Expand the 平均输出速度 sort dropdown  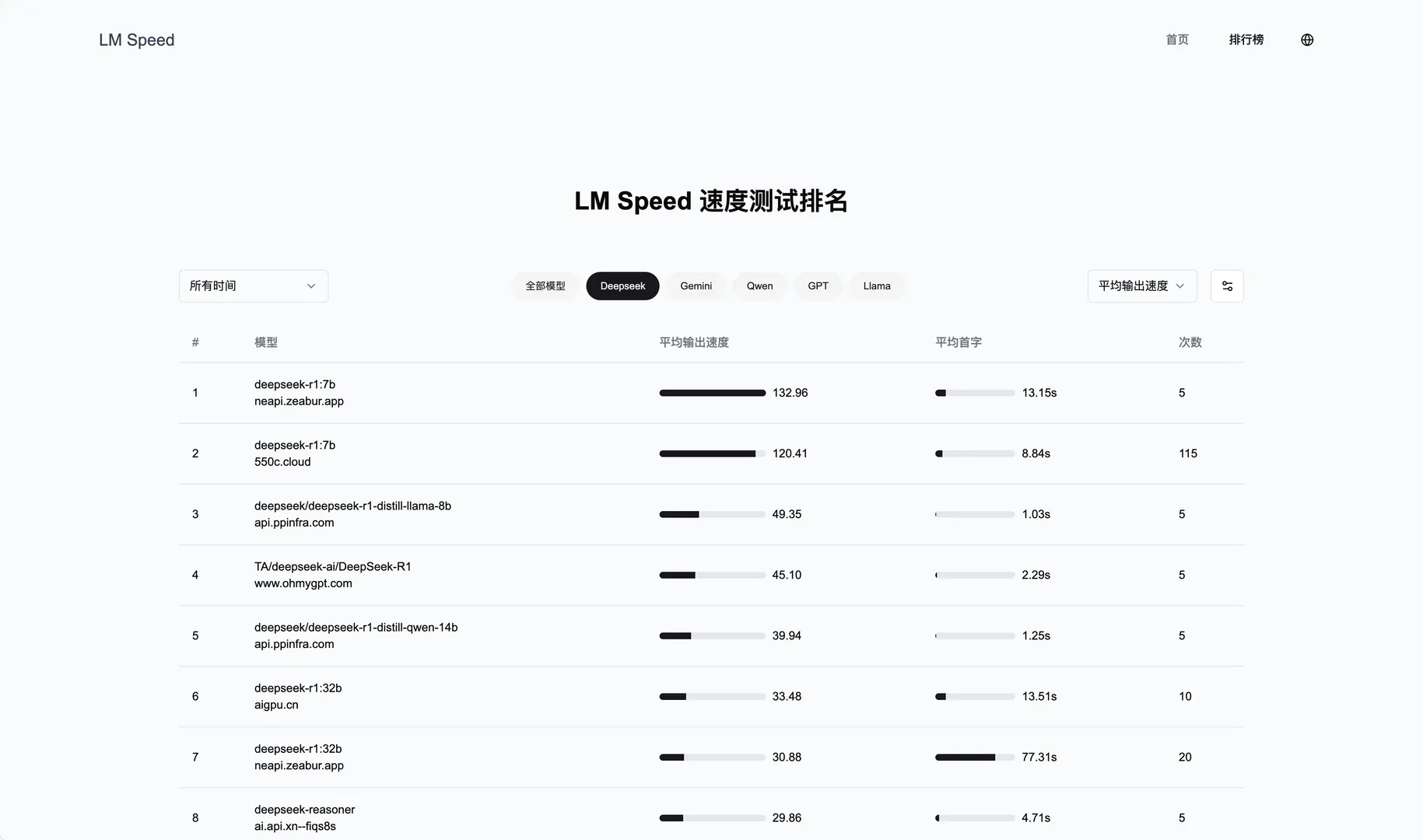[x=1142, y=286]
